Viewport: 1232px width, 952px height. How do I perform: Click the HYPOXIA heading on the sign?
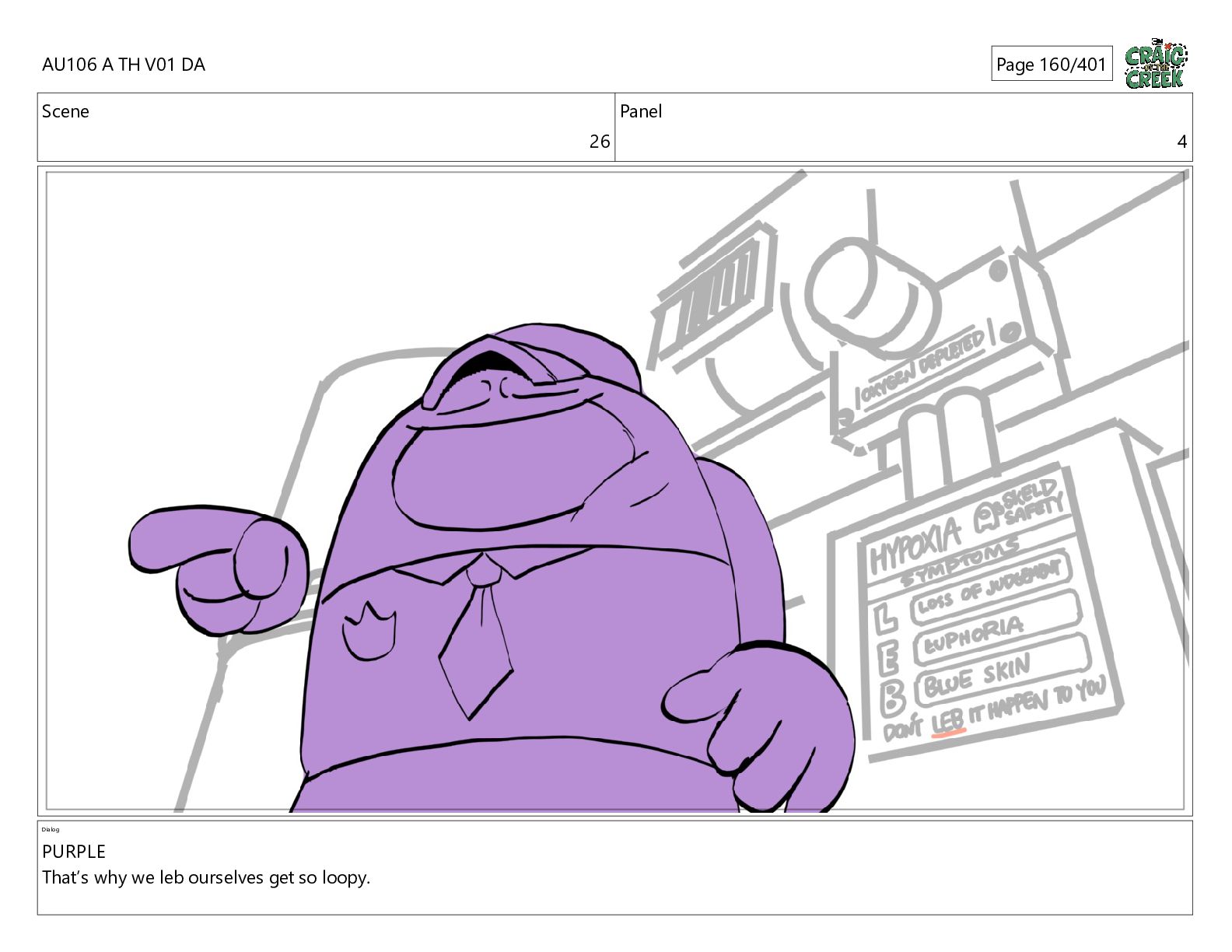[915, 547]
